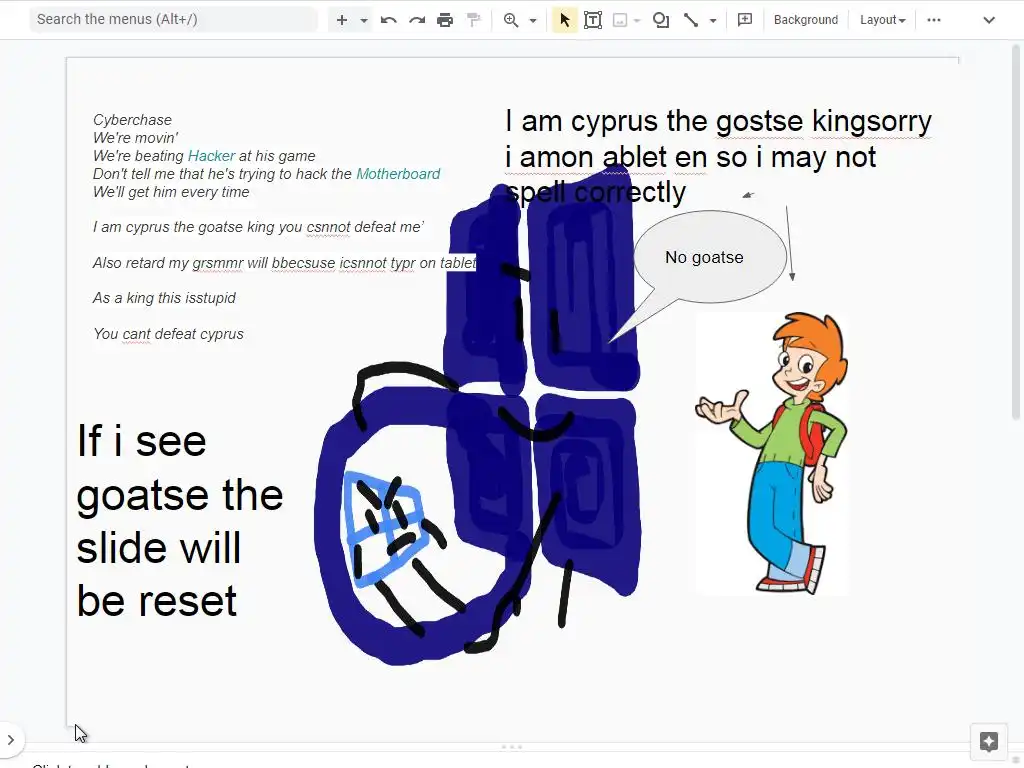This screenshot has height=768, width=1024.
Task: Add a new slide with plus icon
Action: click(x=342, y=20)
